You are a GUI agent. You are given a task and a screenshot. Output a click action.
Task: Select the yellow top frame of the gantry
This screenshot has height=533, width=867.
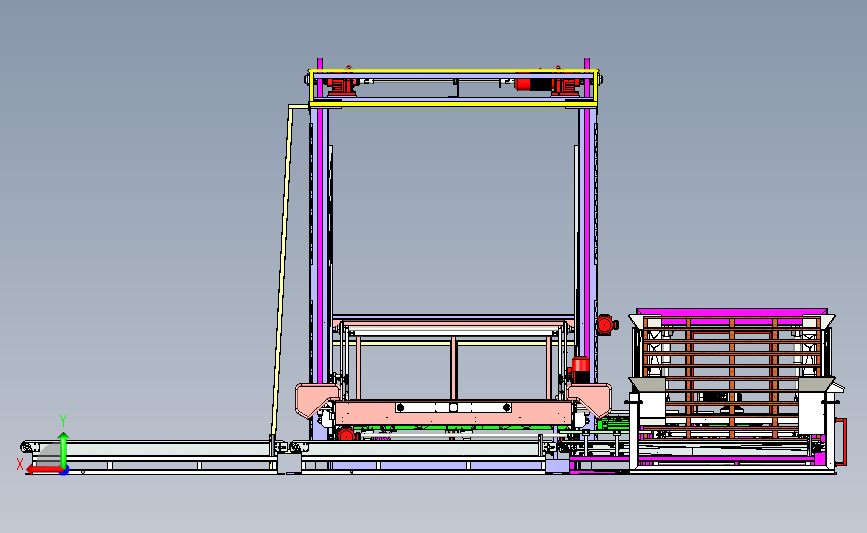pos(453,88)
